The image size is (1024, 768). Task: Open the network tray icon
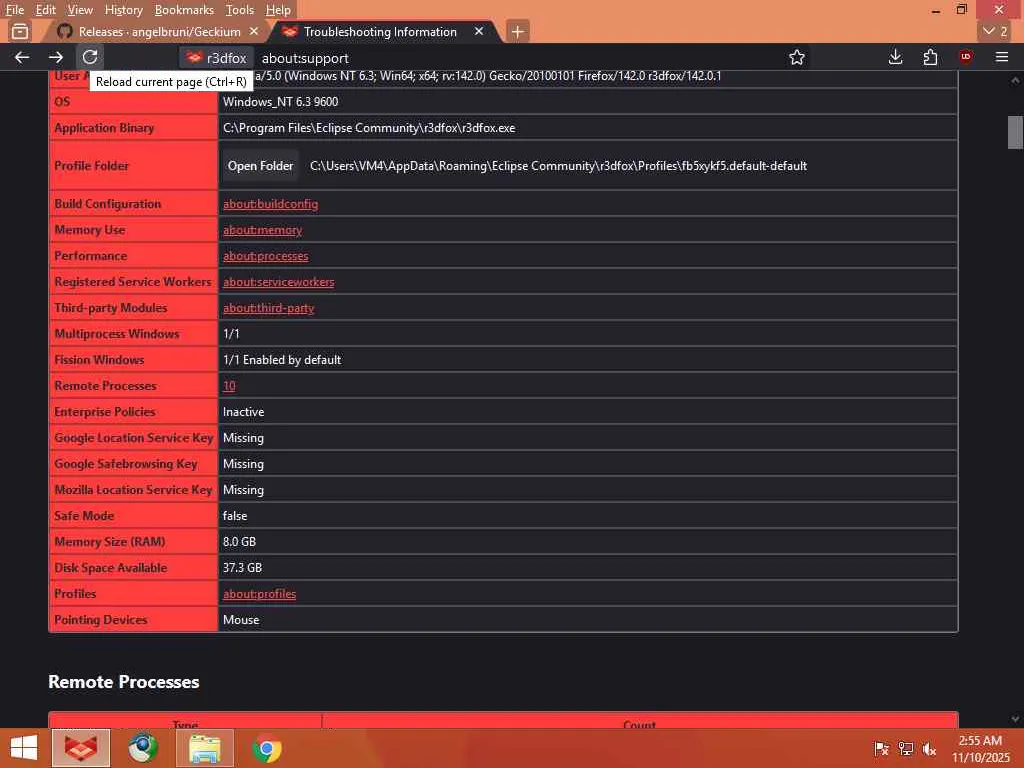point(905,748)
